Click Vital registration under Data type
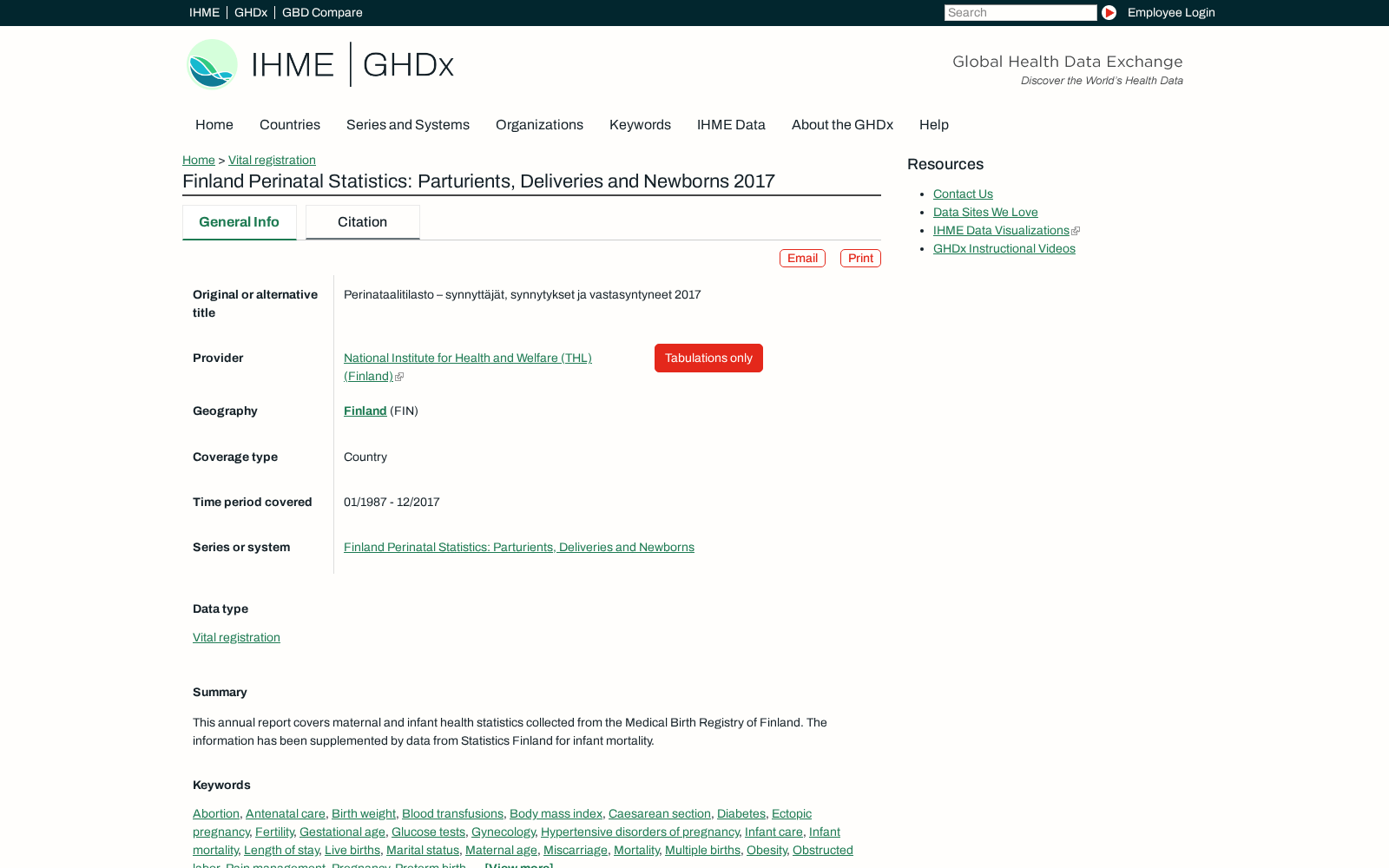Viewport: 1389px width, 868px height. tap(236, 638)
